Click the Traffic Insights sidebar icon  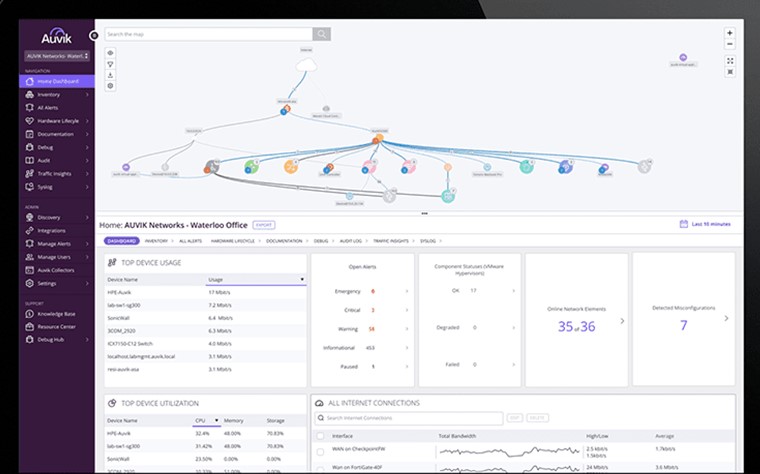(30, 174)
